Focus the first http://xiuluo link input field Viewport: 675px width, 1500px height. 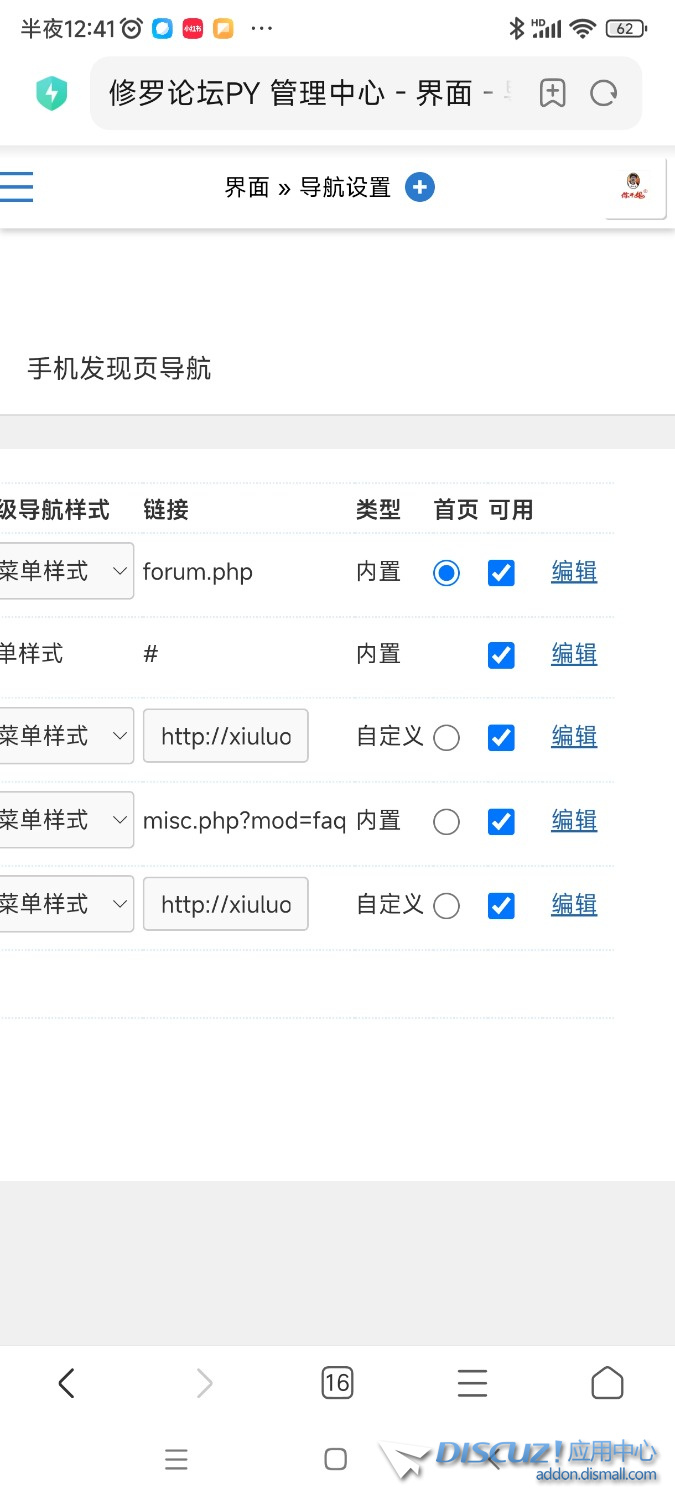coord(226,737)
